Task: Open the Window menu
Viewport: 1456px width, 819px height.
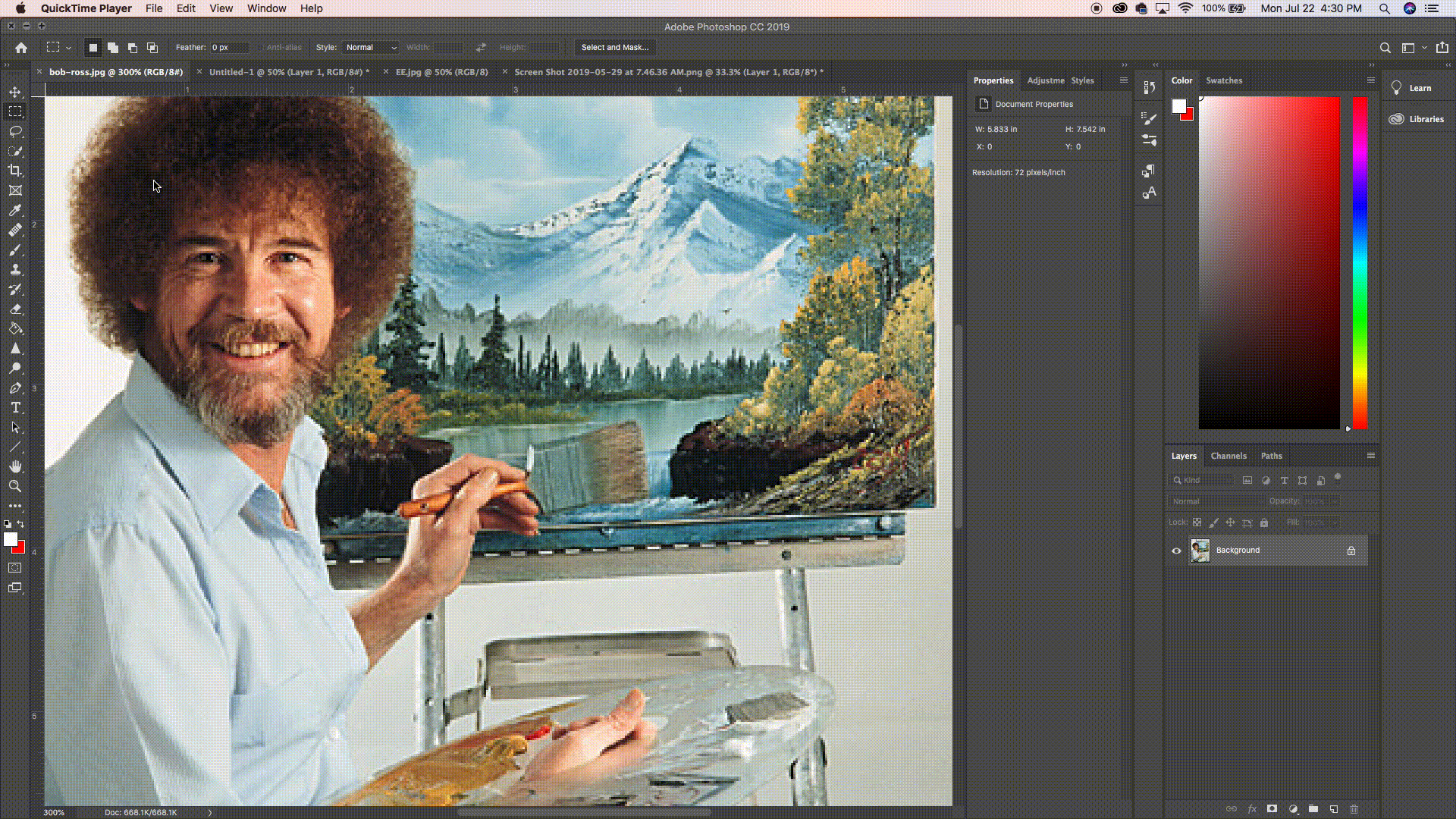Action: (x=266, y=8)
